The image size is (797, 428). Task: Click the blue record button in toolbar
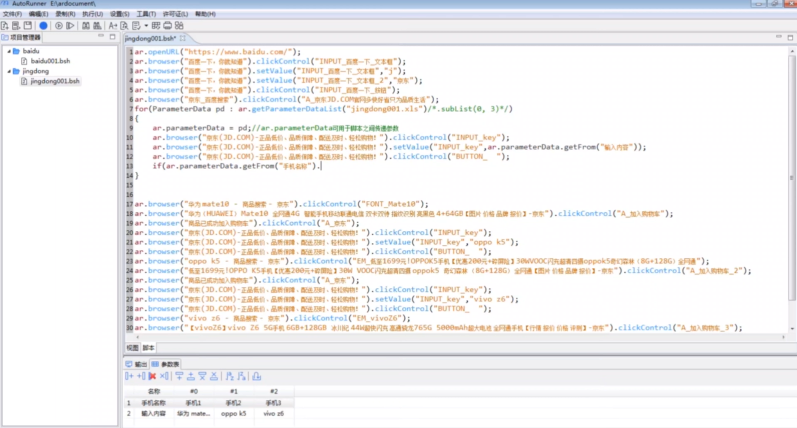click(x=42, y=26)
